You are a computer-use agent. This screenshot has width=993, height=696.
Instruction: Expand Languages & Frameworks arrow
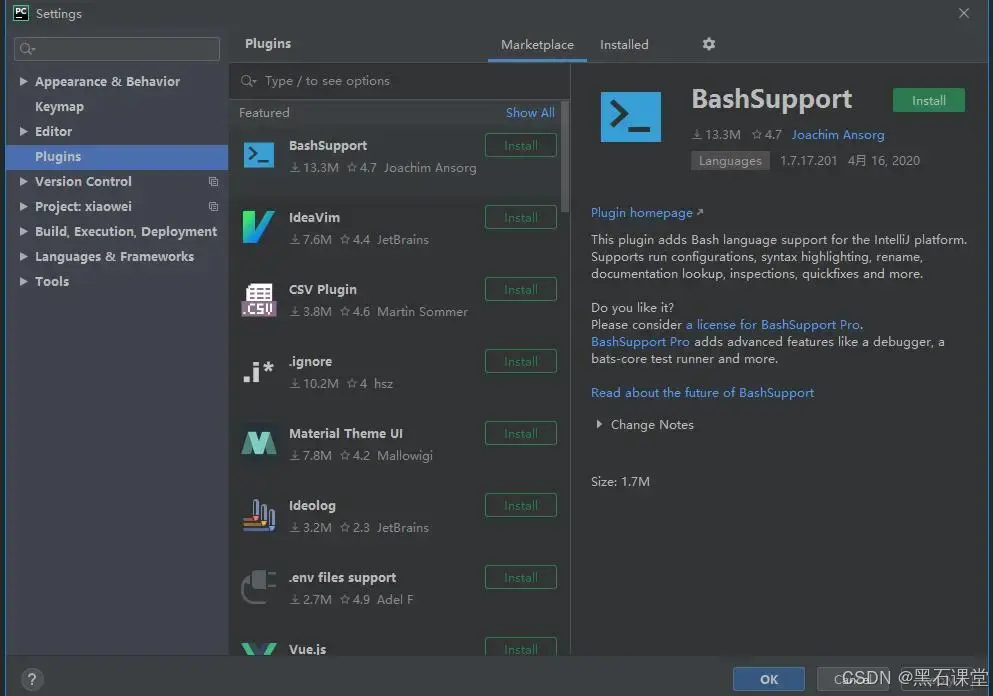click(23, 256)
